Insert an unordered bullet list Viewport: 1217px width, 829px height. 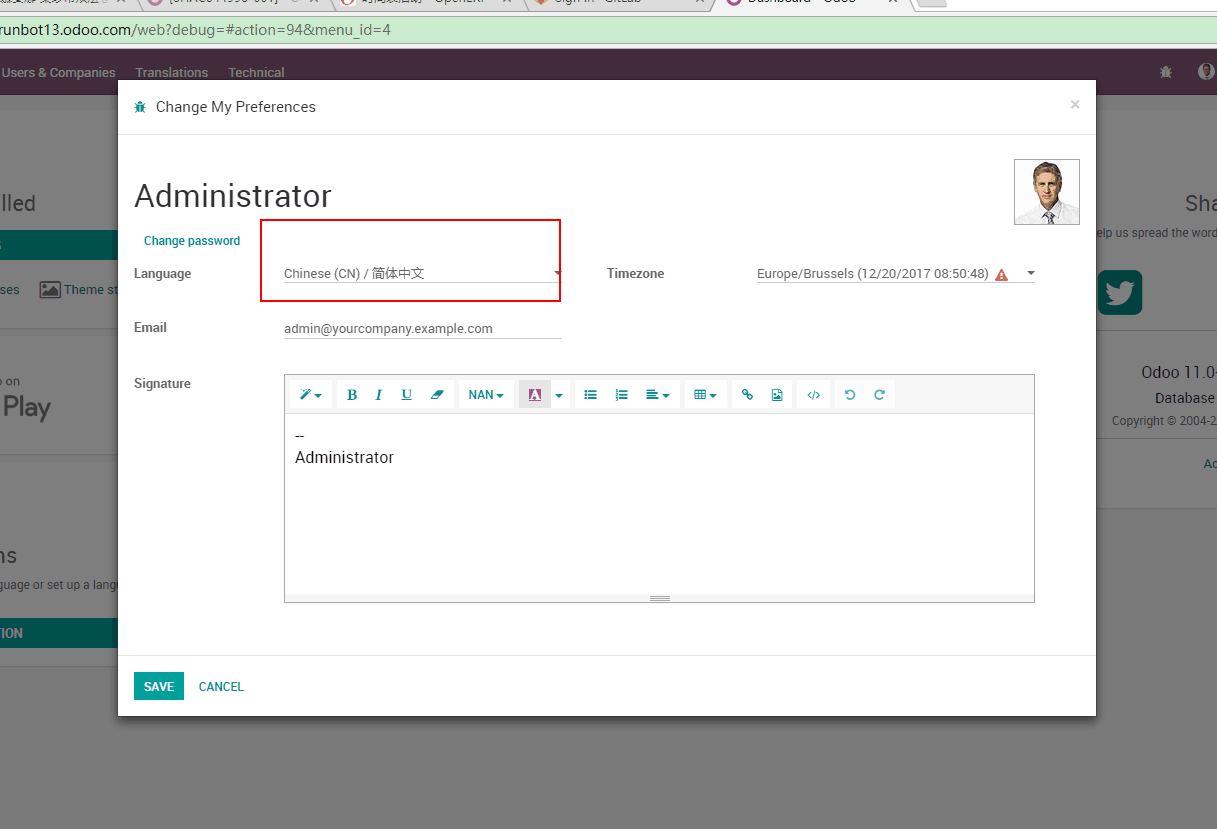point(590,395)
